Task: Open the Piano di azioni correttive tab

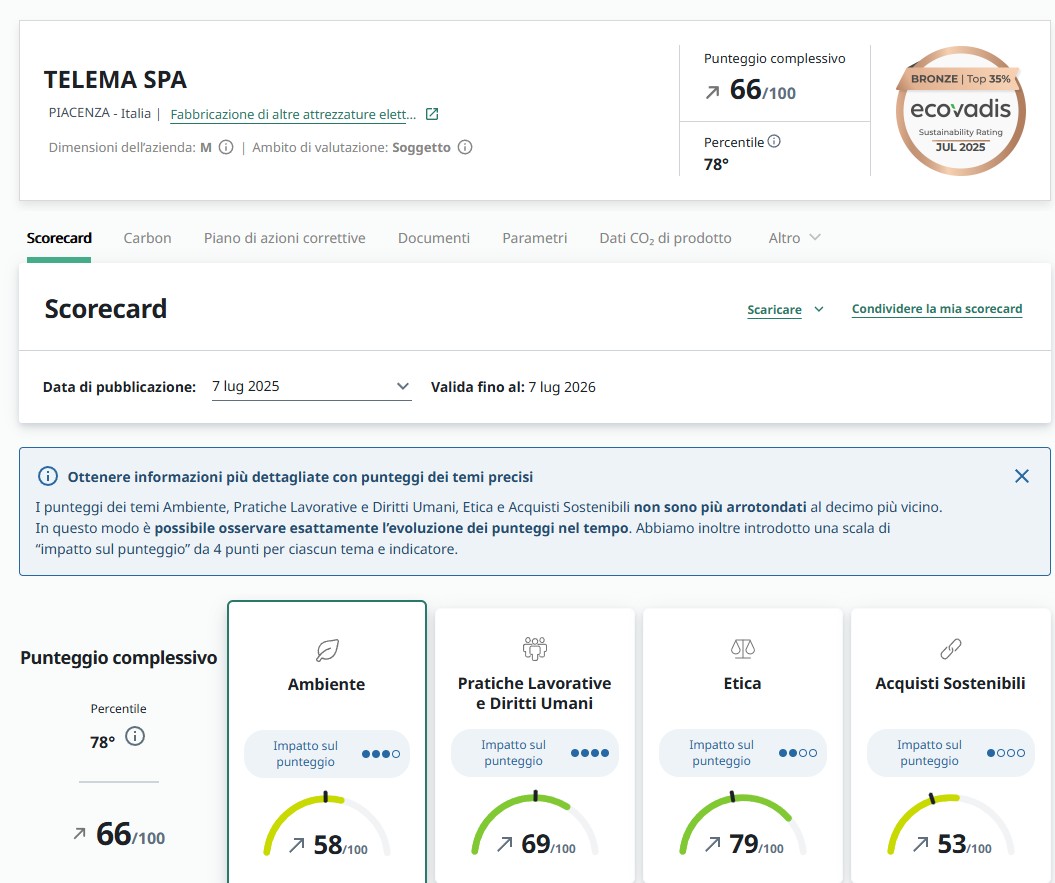Action: pos(284,238)
